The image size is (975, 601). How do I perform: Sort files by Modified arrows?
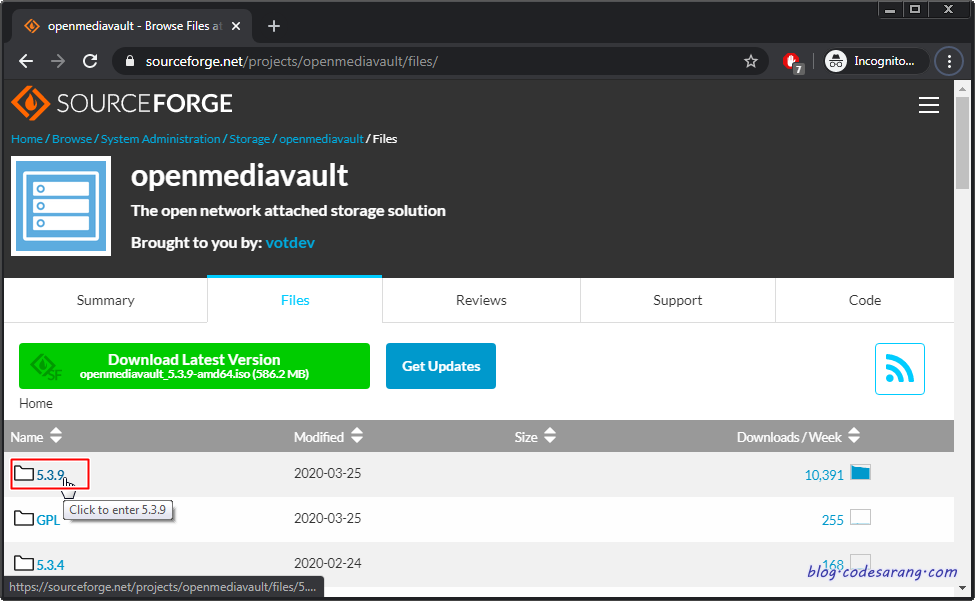[357, 435]
